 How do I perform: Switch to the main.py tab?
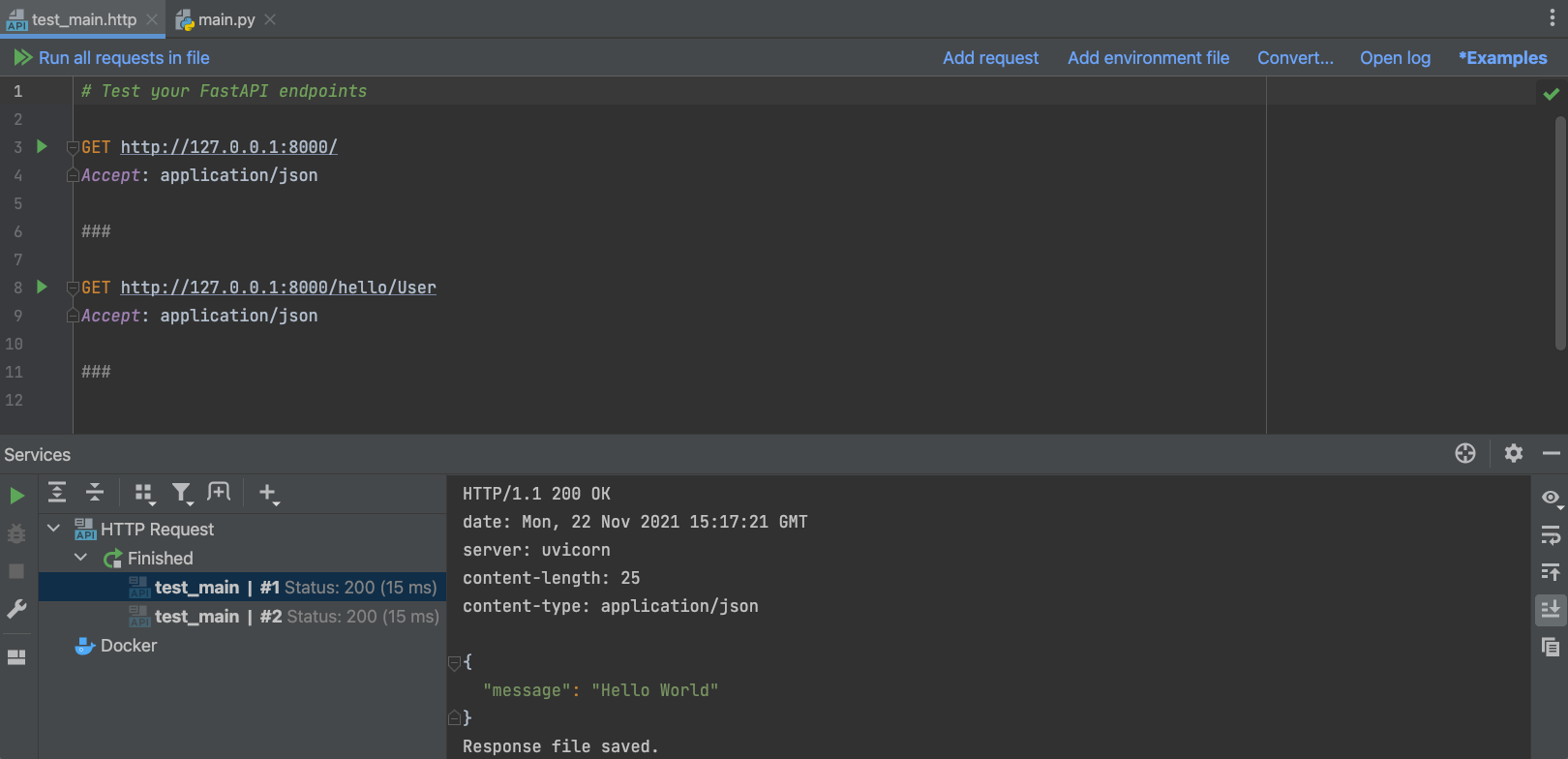click(226, 19)
